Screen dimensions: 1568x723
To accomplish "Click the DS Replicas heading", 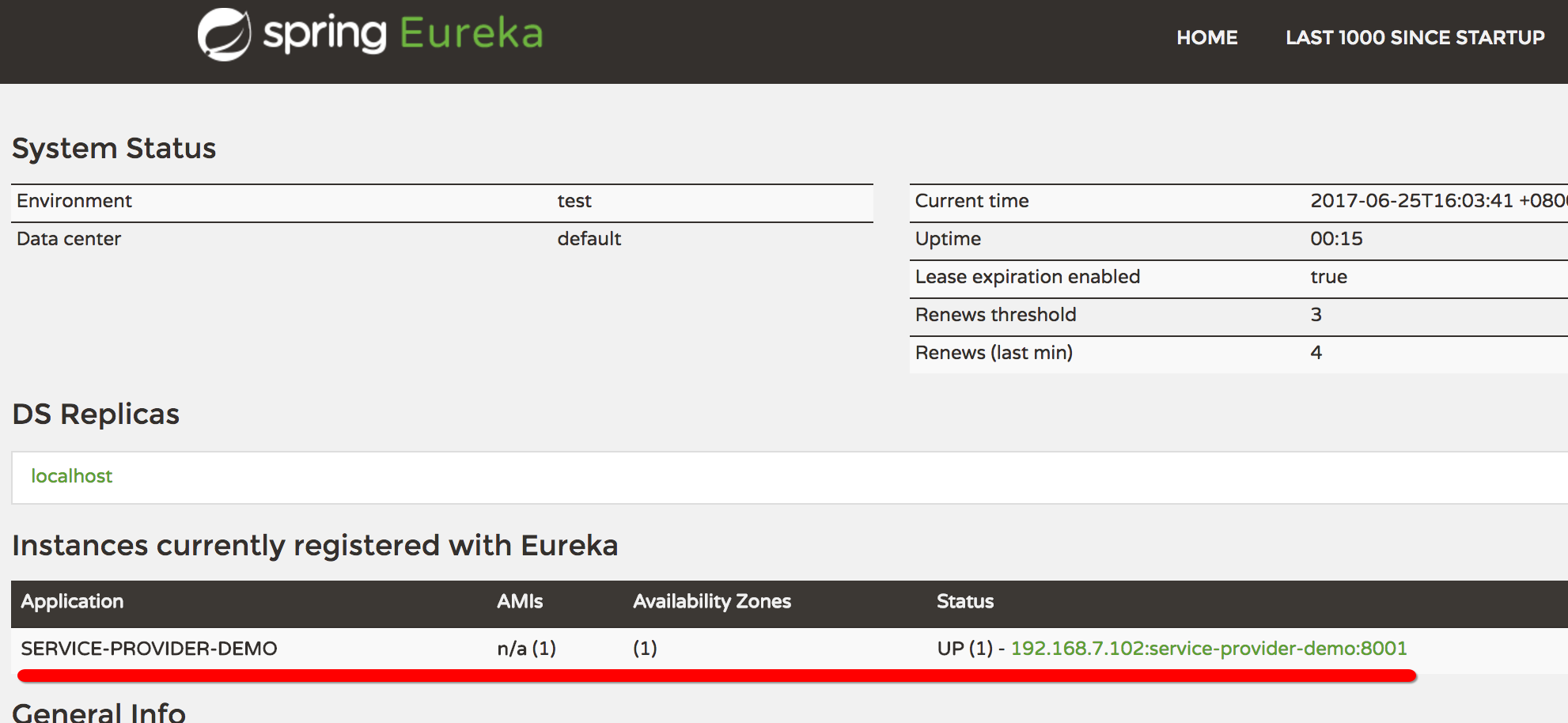I will tap(96, 414).
